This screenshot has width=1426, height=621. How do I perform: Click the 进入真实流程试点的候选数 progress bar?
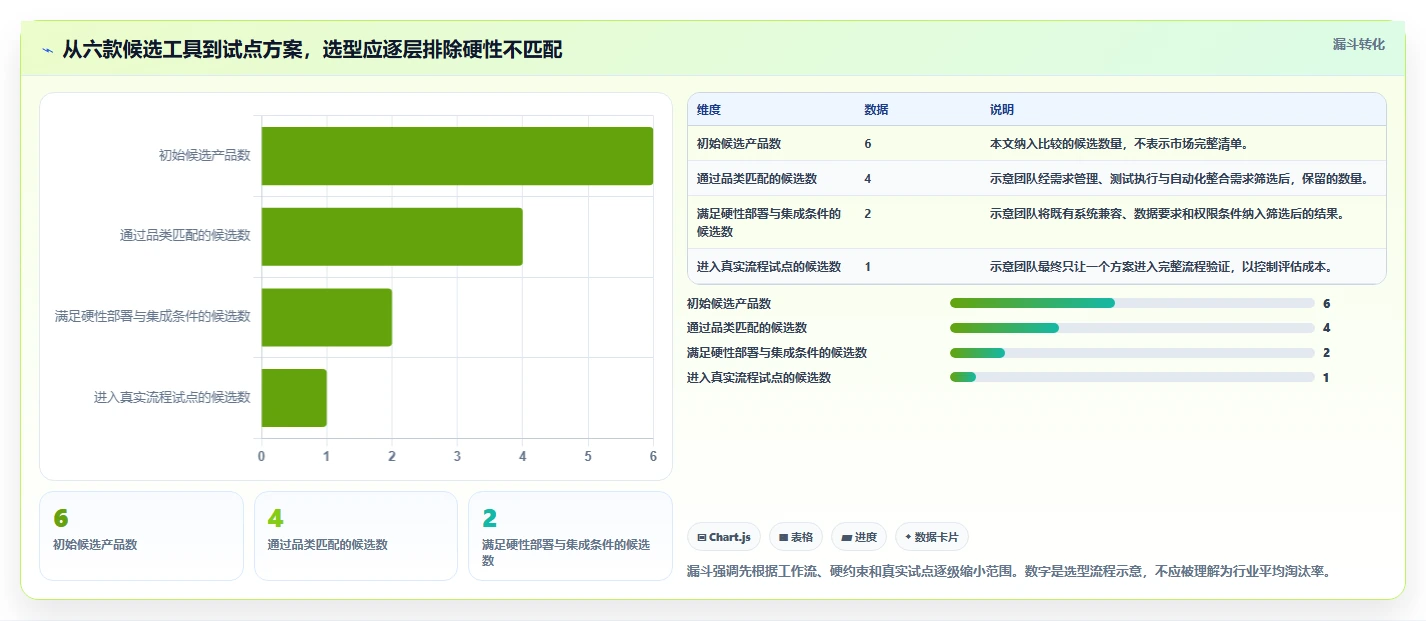click(1132, 377)
